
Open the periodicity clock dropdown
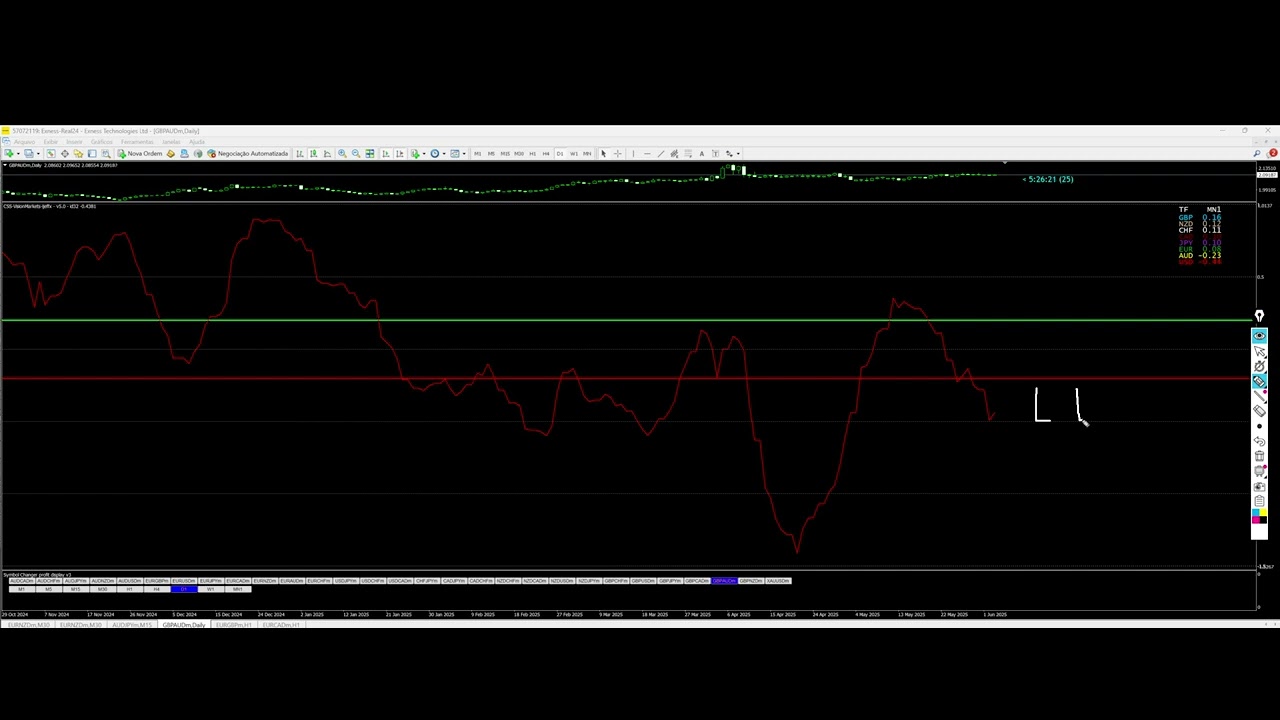pyautogui.click(x=445, y=153)
